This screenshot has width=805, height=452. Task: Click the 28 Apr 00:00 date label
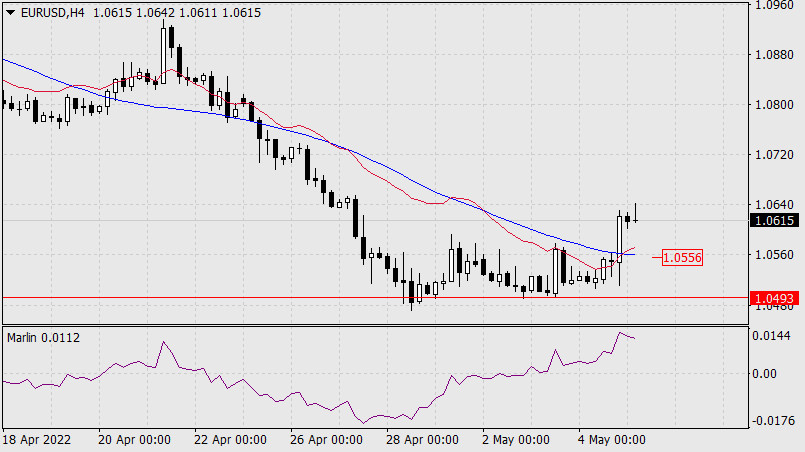click(422, 440)
